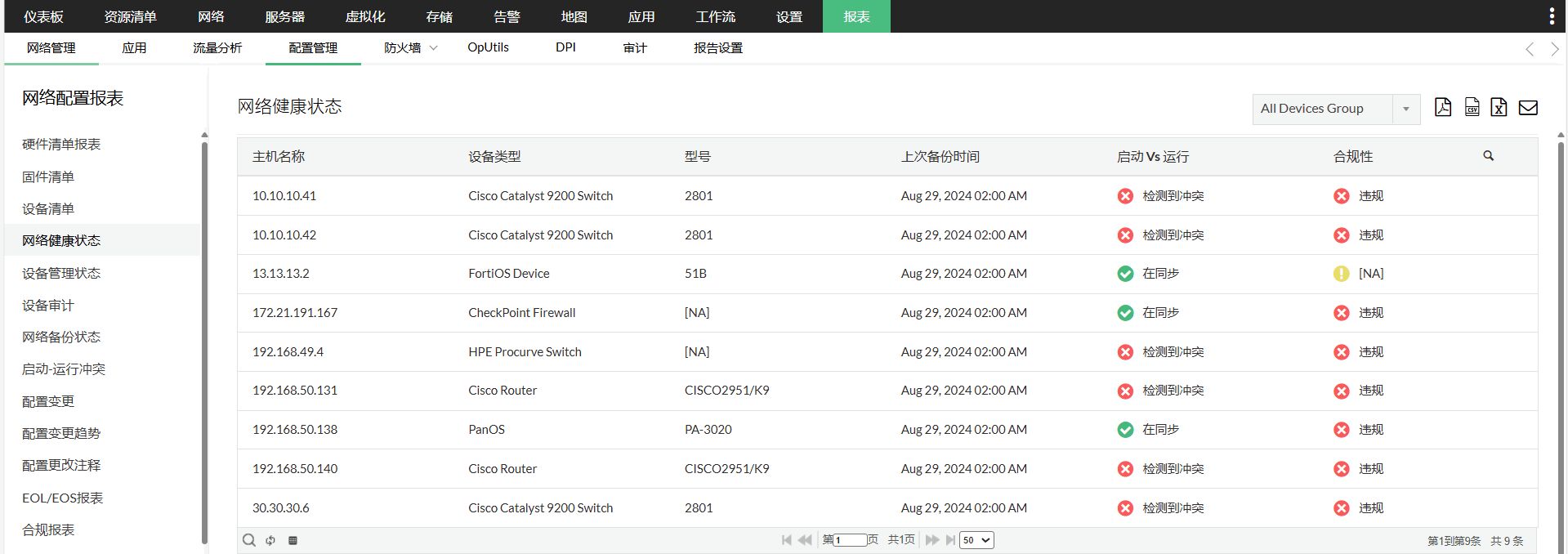Export report to Excel XLS
The height and width of the screenshot is (554, 1568).
pos(1499,107)
